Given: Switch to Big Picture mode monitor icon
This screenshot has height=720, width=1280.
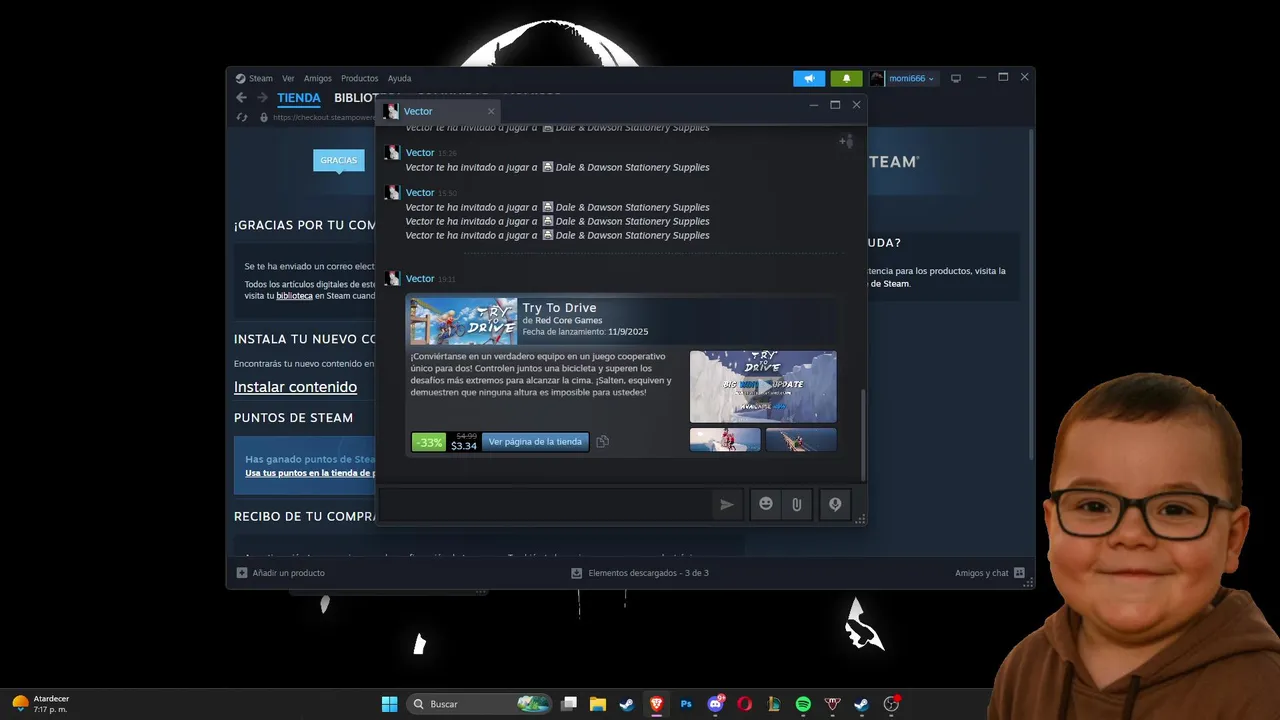Looking at the screenshot, I should click(955, 78).
